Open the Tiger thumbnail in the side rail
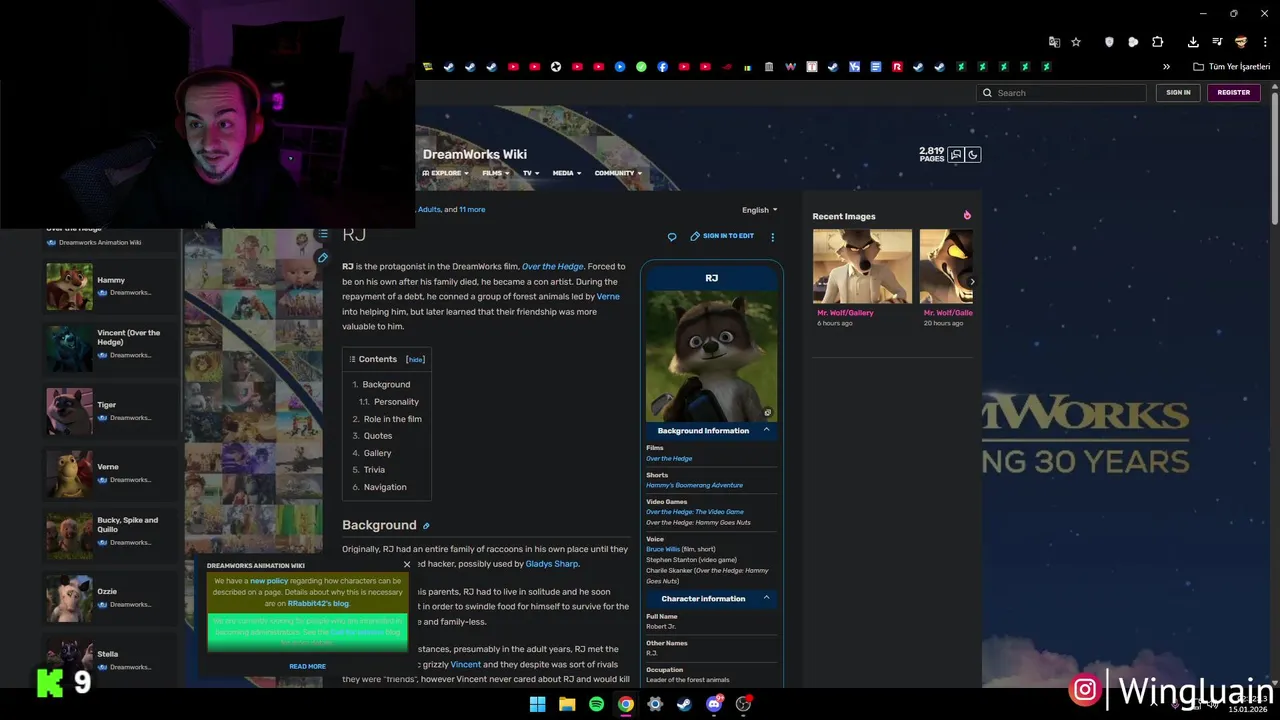Image resolution: width=1280 pixels, height=720 pixels. (x=69, y=411)
